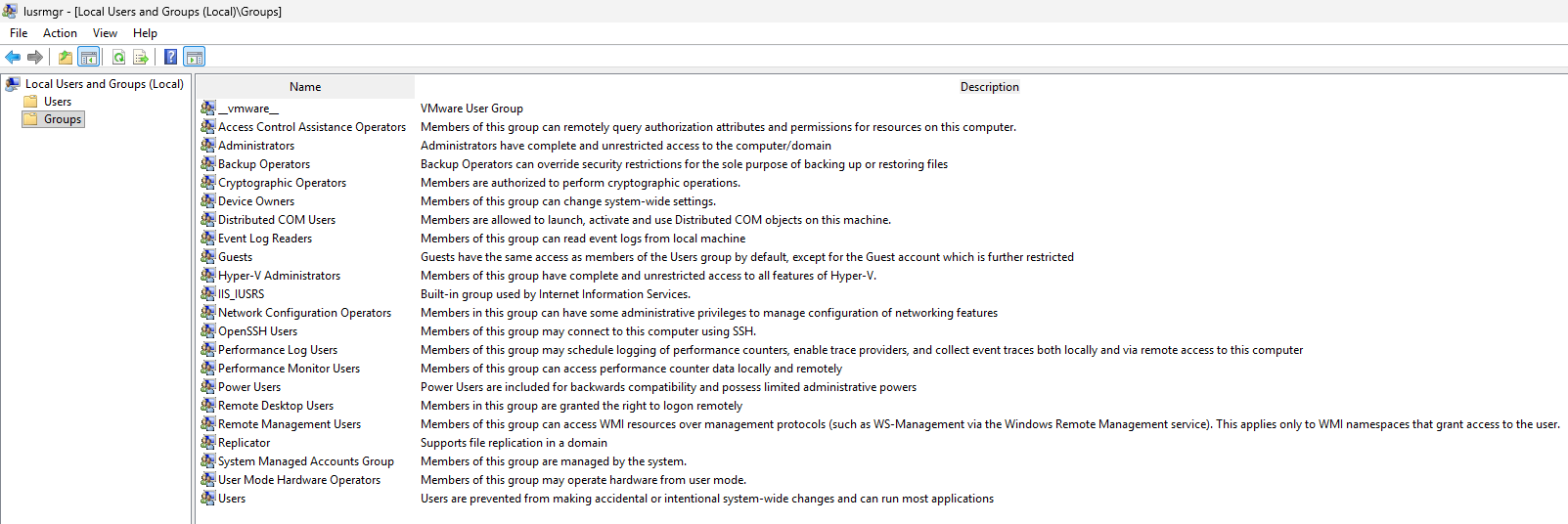Select the Administrators group icon
1568x524 pixels.
pos(208,146)
